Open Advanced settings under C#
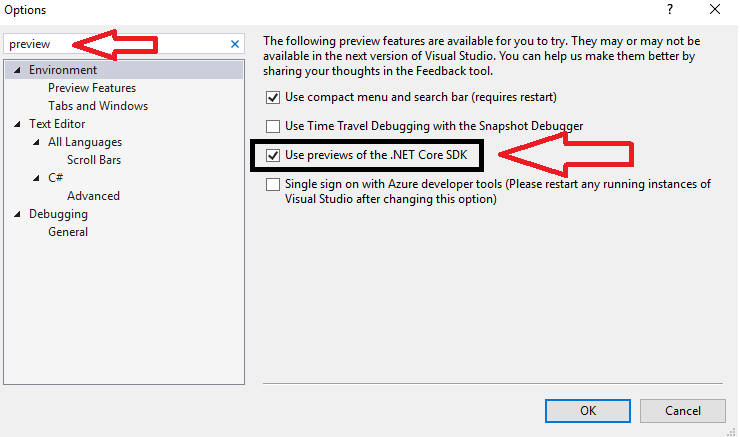Viewport: 740px width, 437px height. (x=93, y=196)
